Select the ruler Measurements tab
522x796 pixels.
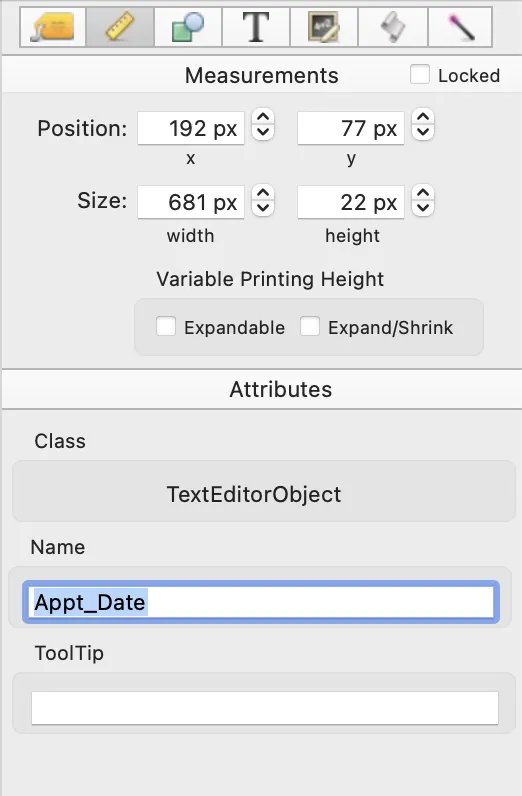point(120,27)
